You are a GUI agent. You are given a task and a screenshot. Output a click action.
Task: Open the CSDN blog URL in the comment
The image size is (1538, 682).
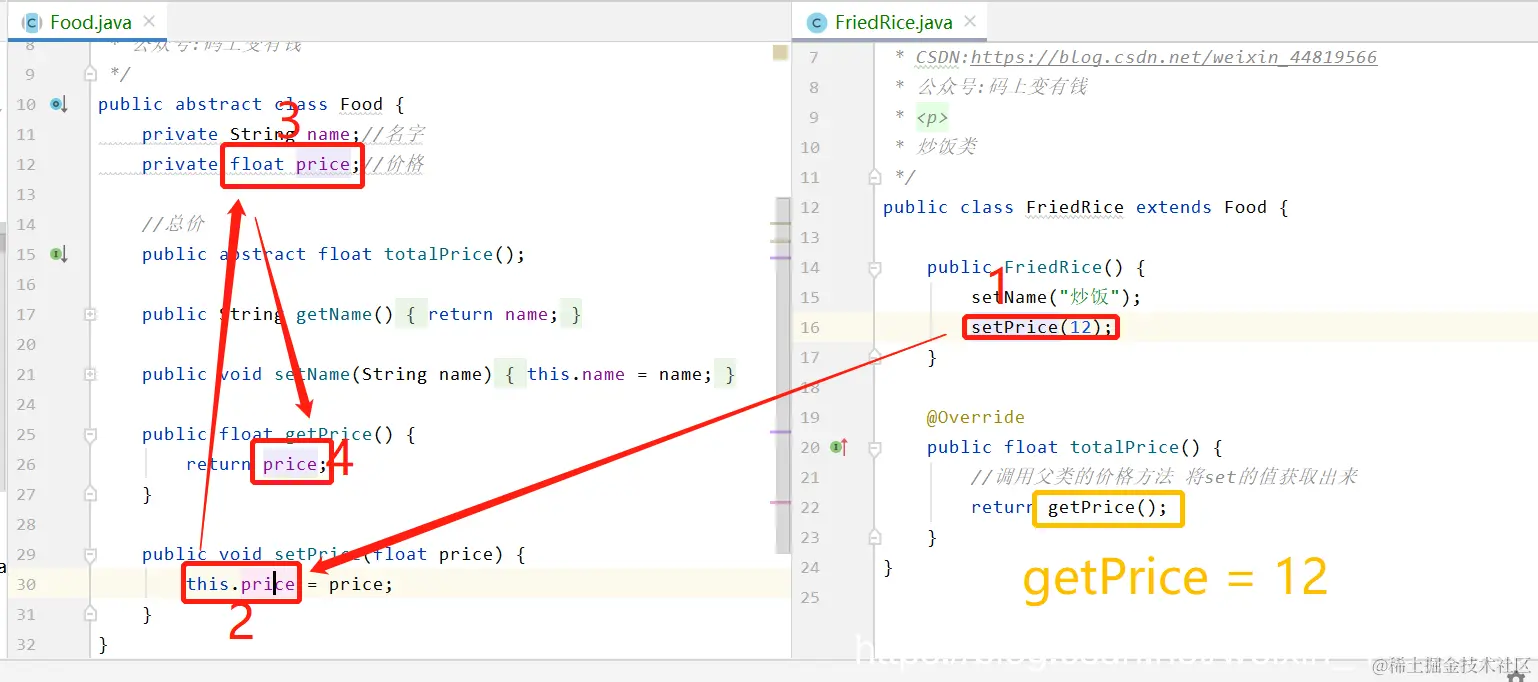pos(1174,57)
